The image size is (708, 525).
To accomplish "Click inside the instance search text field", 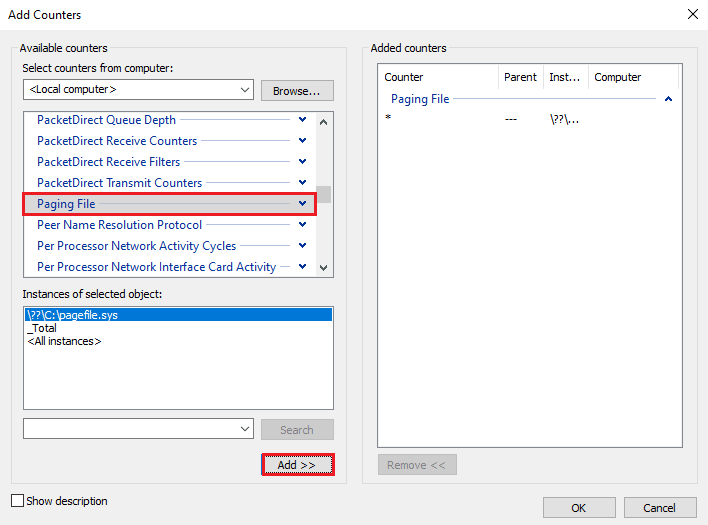I will (x=131, y=428).
